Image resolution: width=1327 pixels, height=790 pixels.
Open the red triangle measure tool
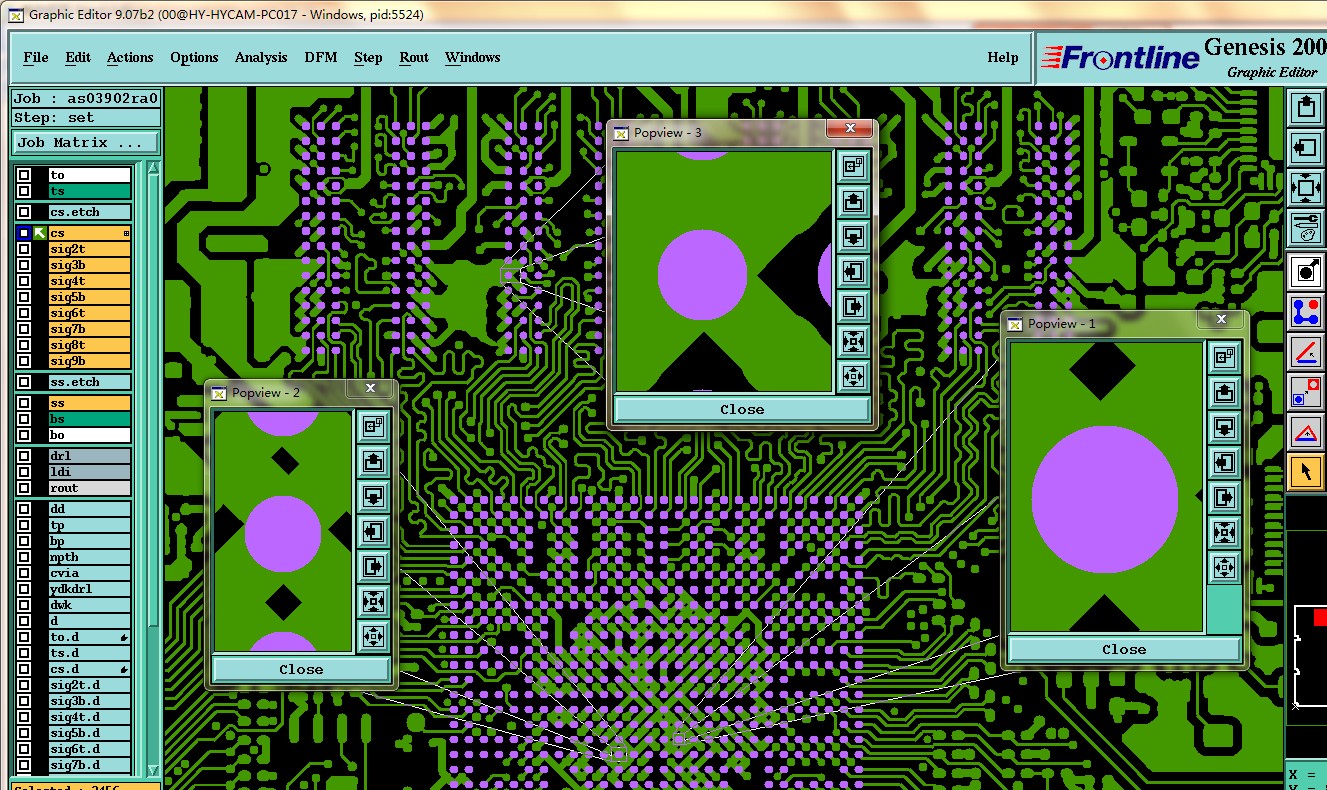pos(1305,433)
